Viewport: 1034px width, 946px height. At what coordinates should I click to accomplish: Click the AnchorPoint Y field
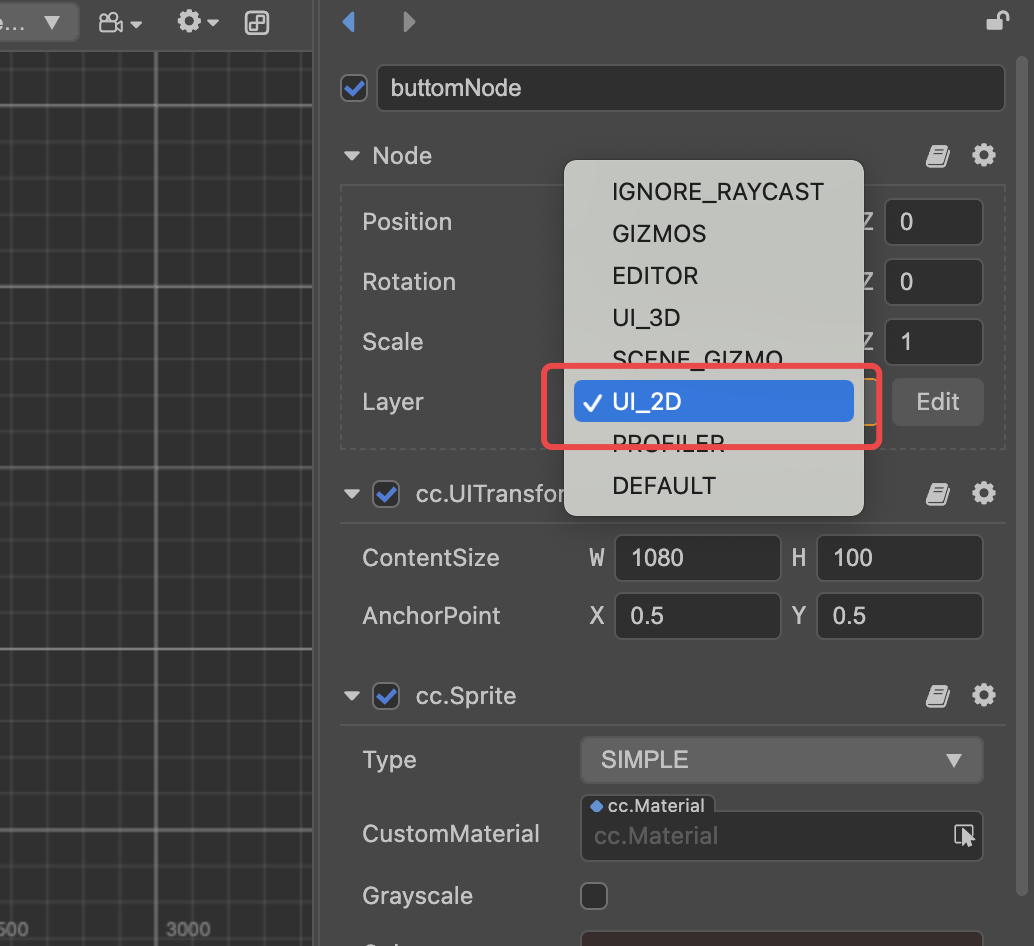[899, 616]
